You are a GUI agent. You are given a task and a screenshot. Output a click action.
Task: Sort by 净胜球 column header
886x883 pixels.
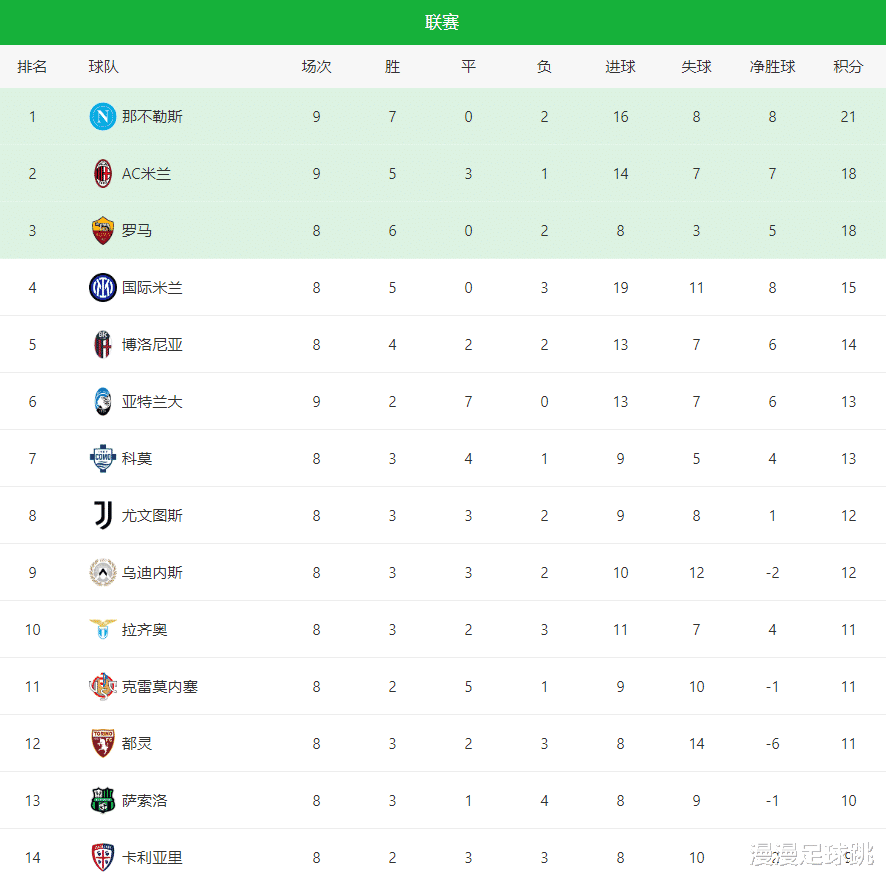pyautogui.click(x=772, y=67)
